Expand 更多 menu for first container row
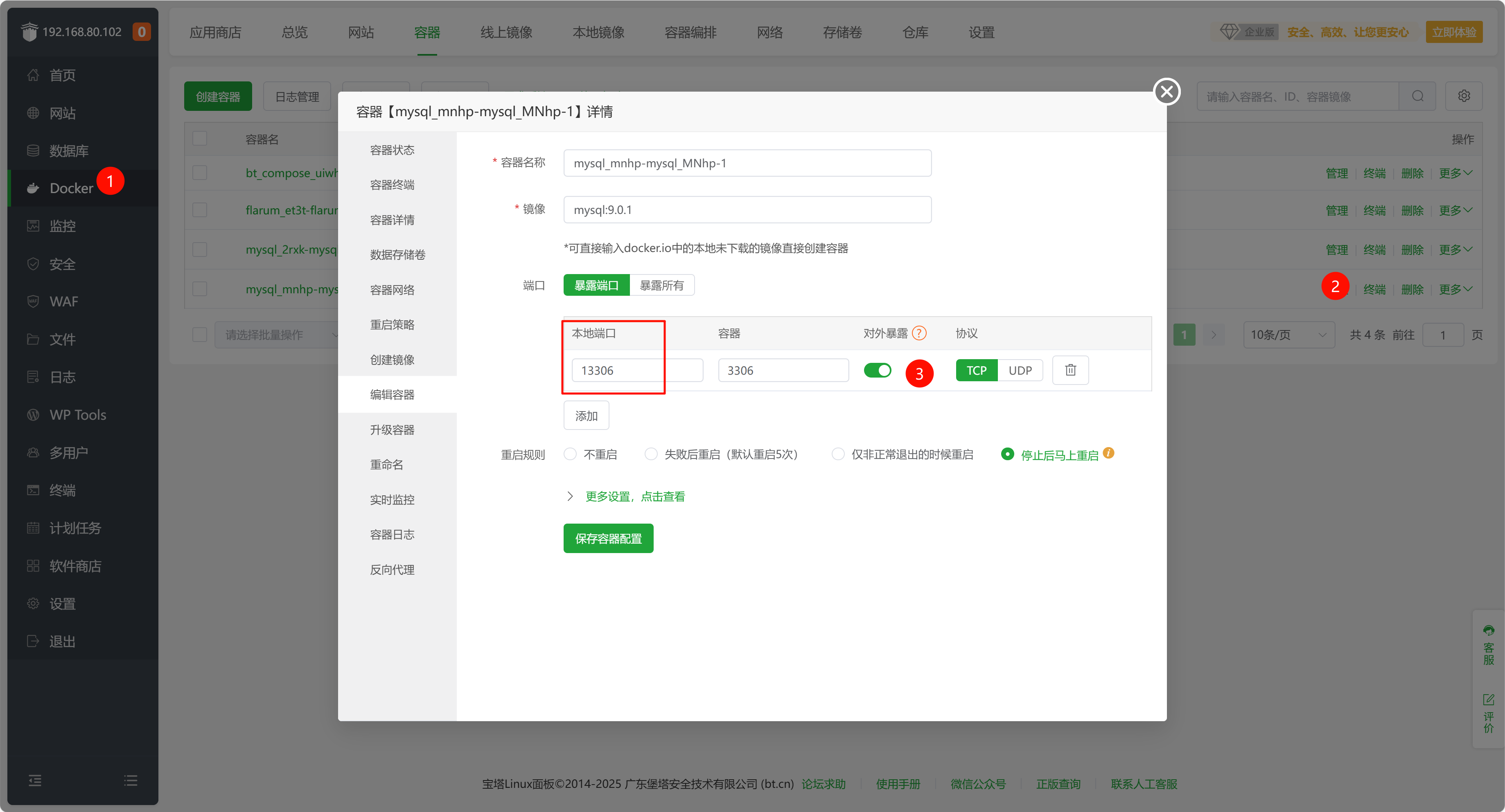Viewport: 1505px width, 812px height. (1455, 173)
